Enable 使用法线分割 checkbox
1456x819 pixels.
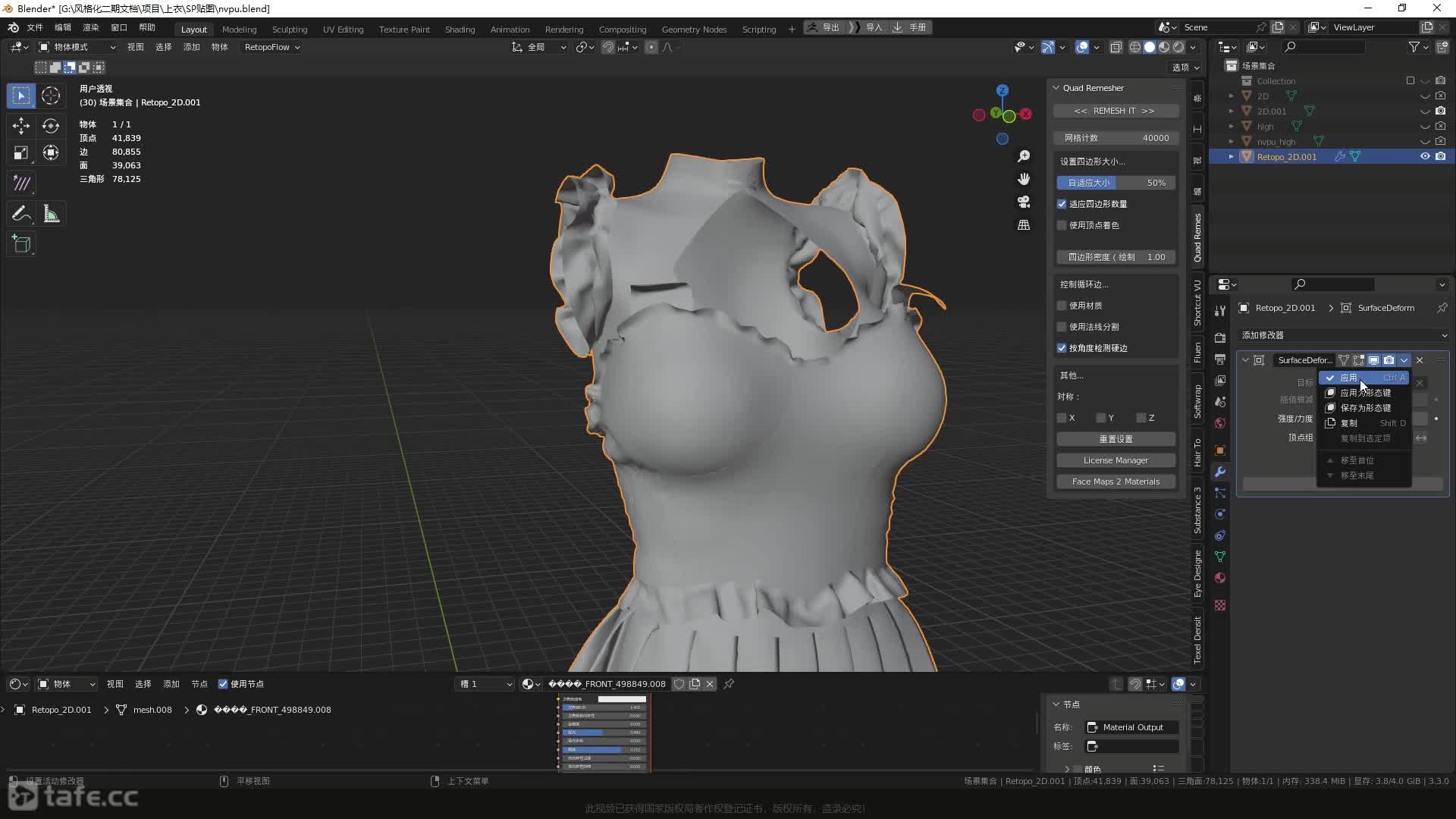(x=1062, y=327)
